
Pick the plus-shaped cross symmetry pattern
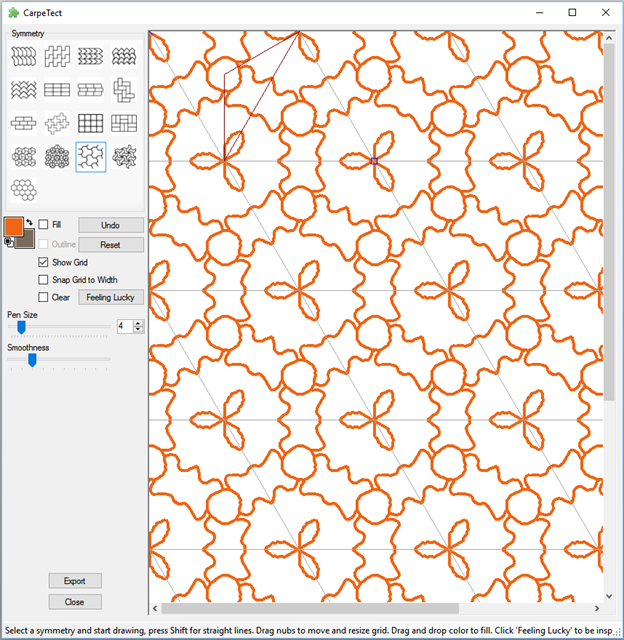point(58,122)
